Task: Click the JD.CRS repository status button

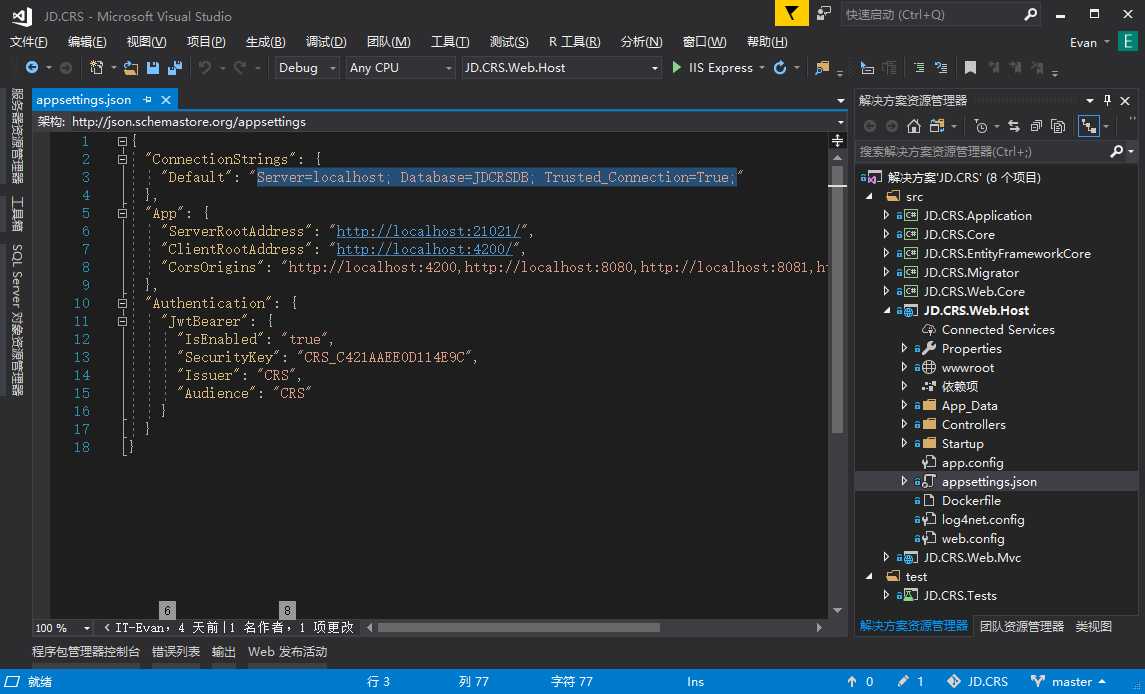Action: (977, 681)
